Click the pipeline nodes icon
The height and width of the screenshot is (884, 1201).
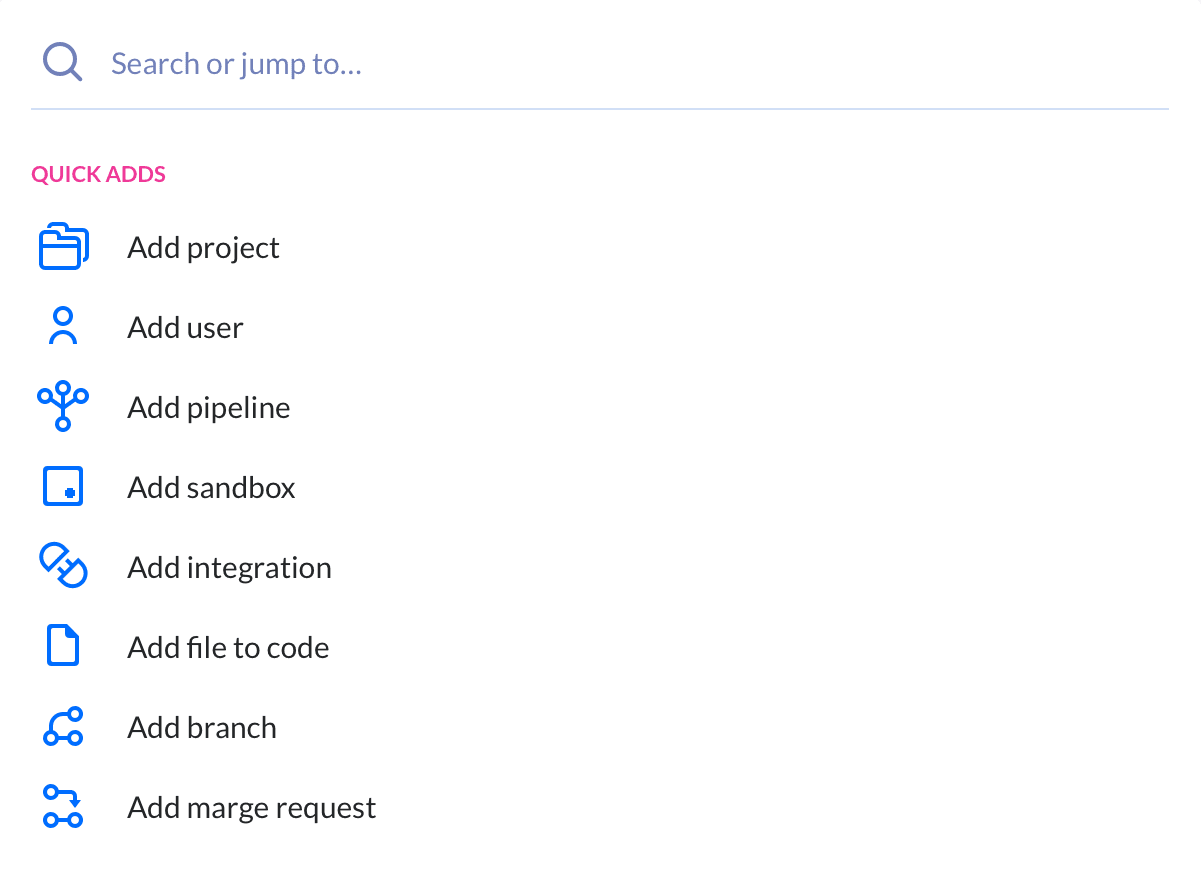pyautogui.click(x=63, y=406)
